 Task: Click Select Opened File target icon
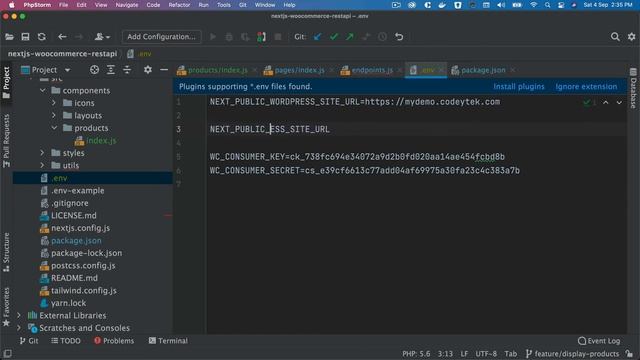click(x=94, y=70)
